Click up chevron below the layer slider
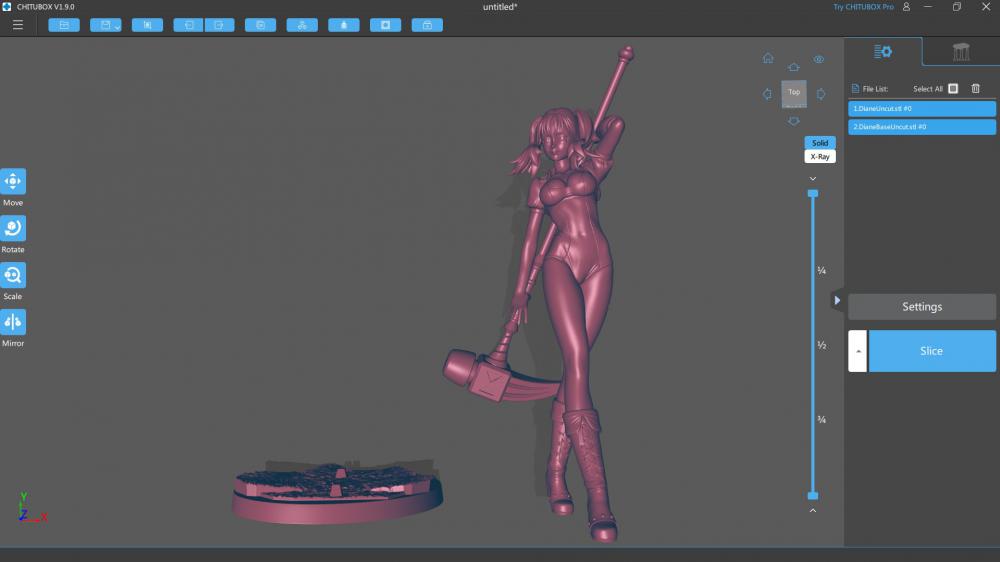 click(x=813, y=510)
